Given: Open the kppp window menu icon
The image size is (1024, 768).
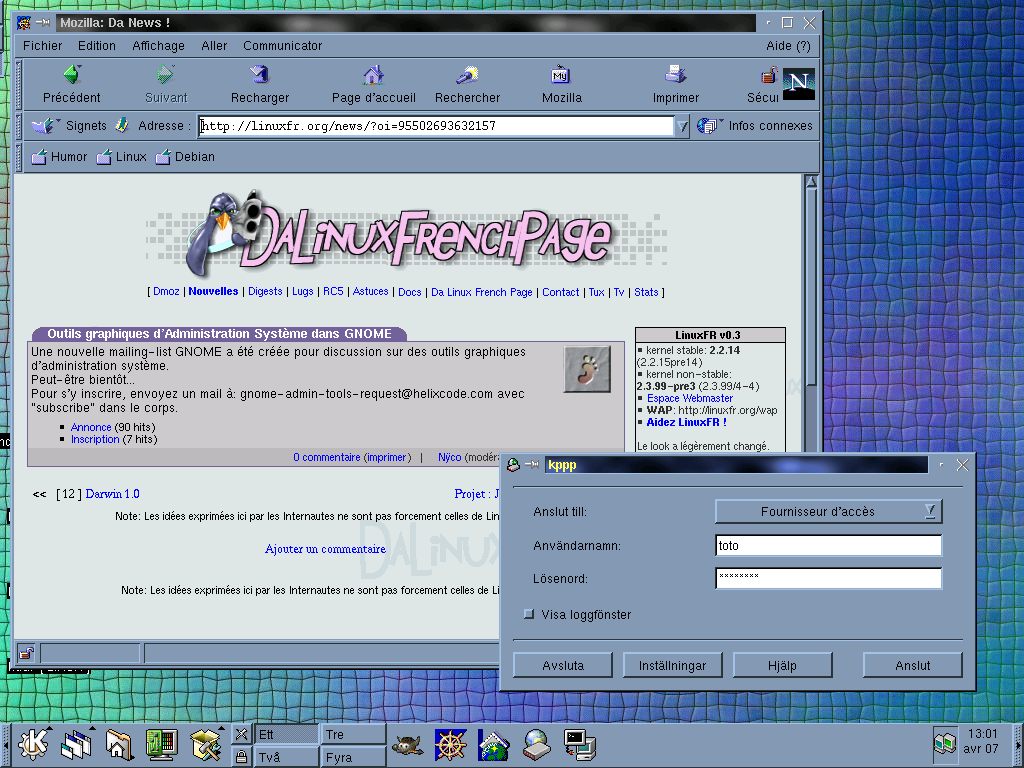Looking at the screenshot, I should point(513,464).
